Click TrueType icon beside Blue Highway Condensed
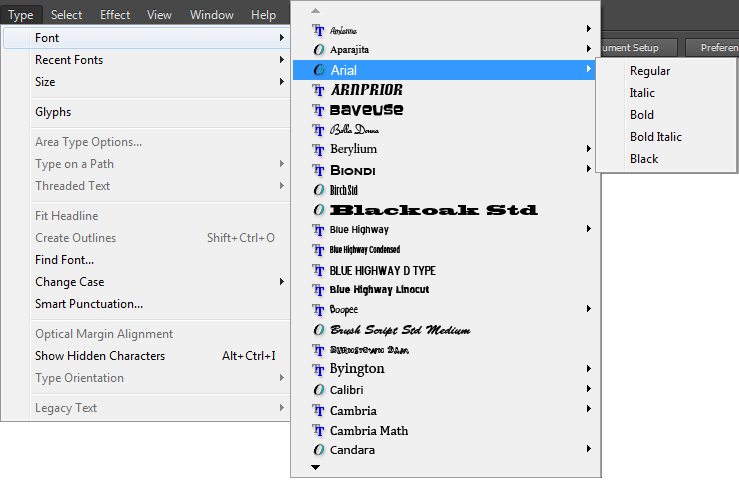Image resolution: width=739 pixels, height=480 pixels. coord(319,250)
